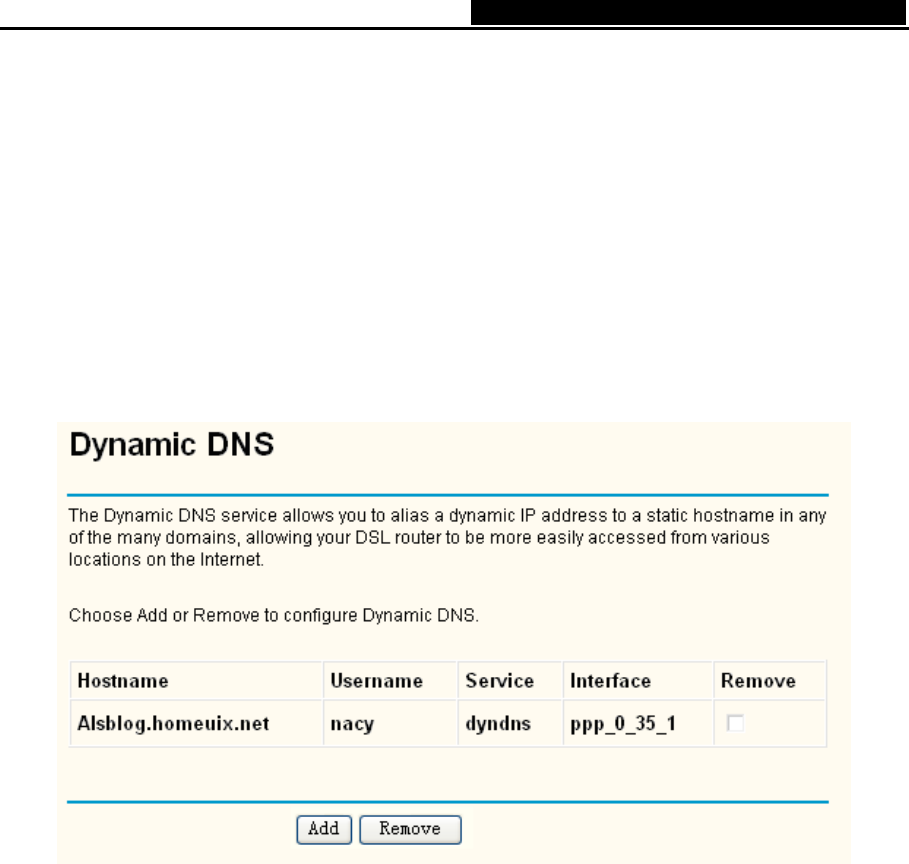Select the interface cell 'ppp_0_35_1'
Screen dimensions: 909x864
(x=638, y=723)
